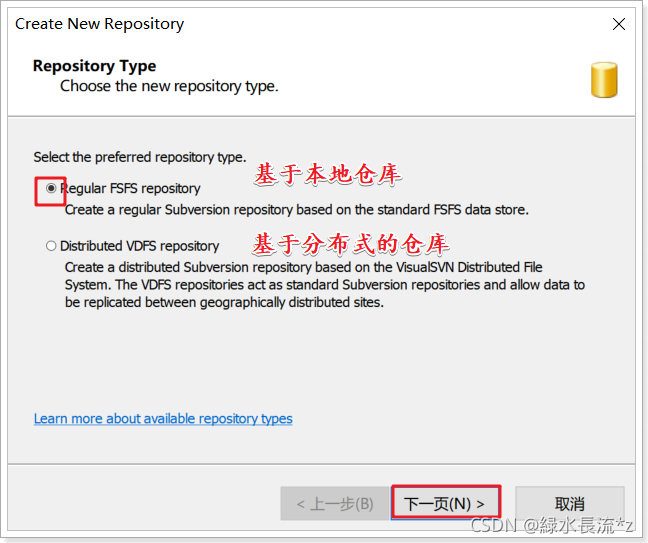This screenshot has height=543, width=648.
Task: Click 'Select the preferred repository type.' text
Action: (x=140, y=157)
